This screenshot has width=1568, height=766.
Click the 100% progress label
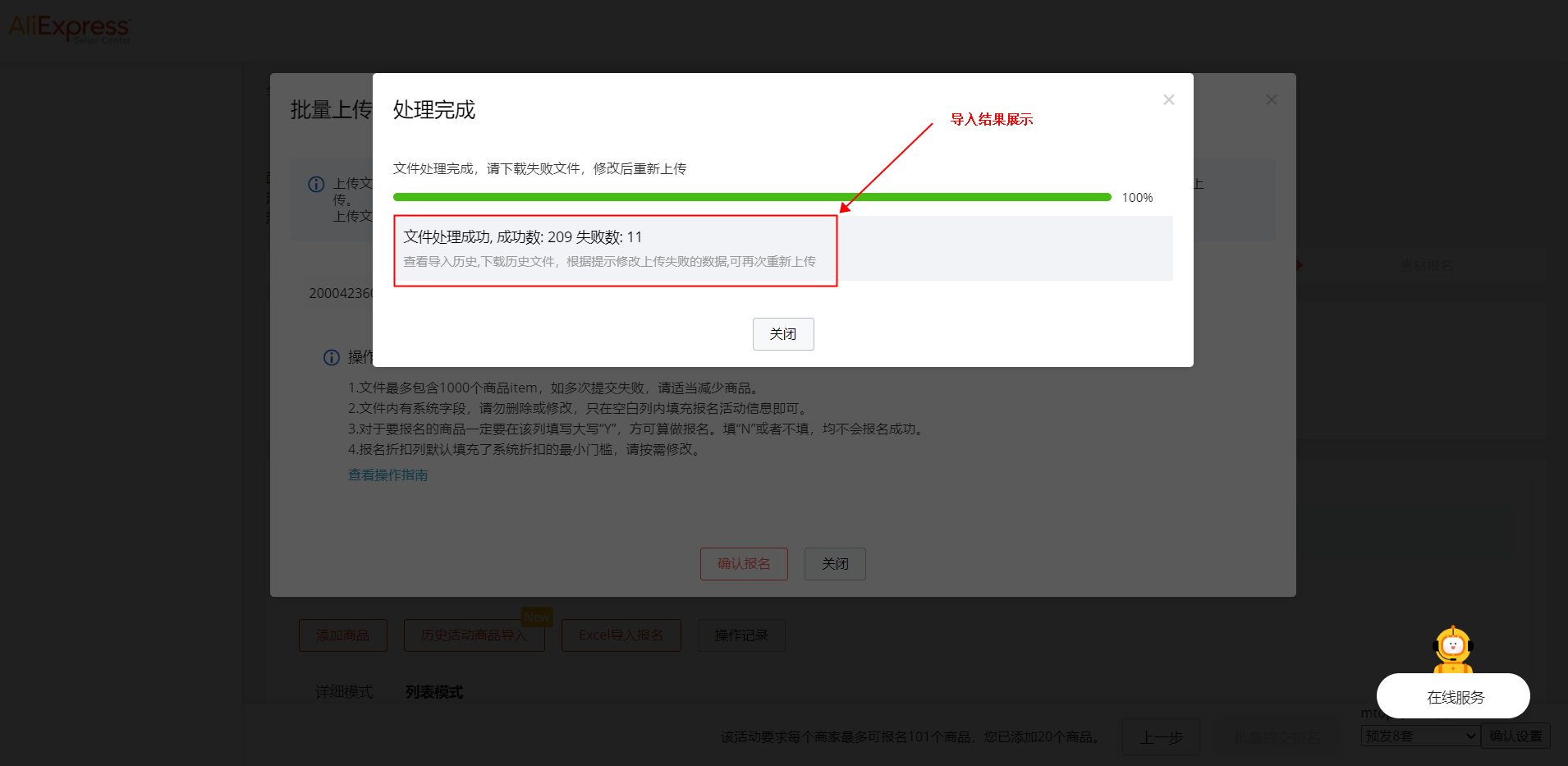(1137, 198)
